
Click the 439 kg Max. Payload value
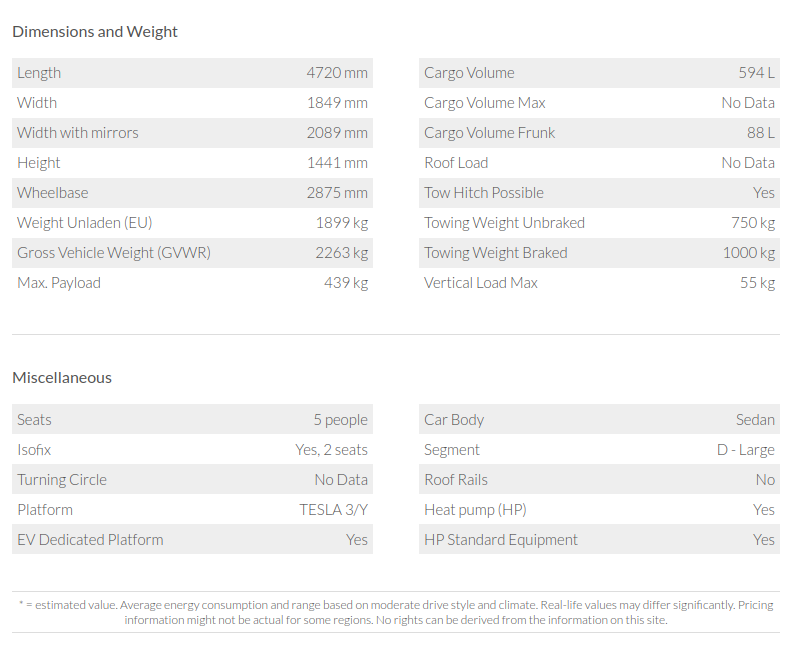pyautogui.click(x=345, y=283)
